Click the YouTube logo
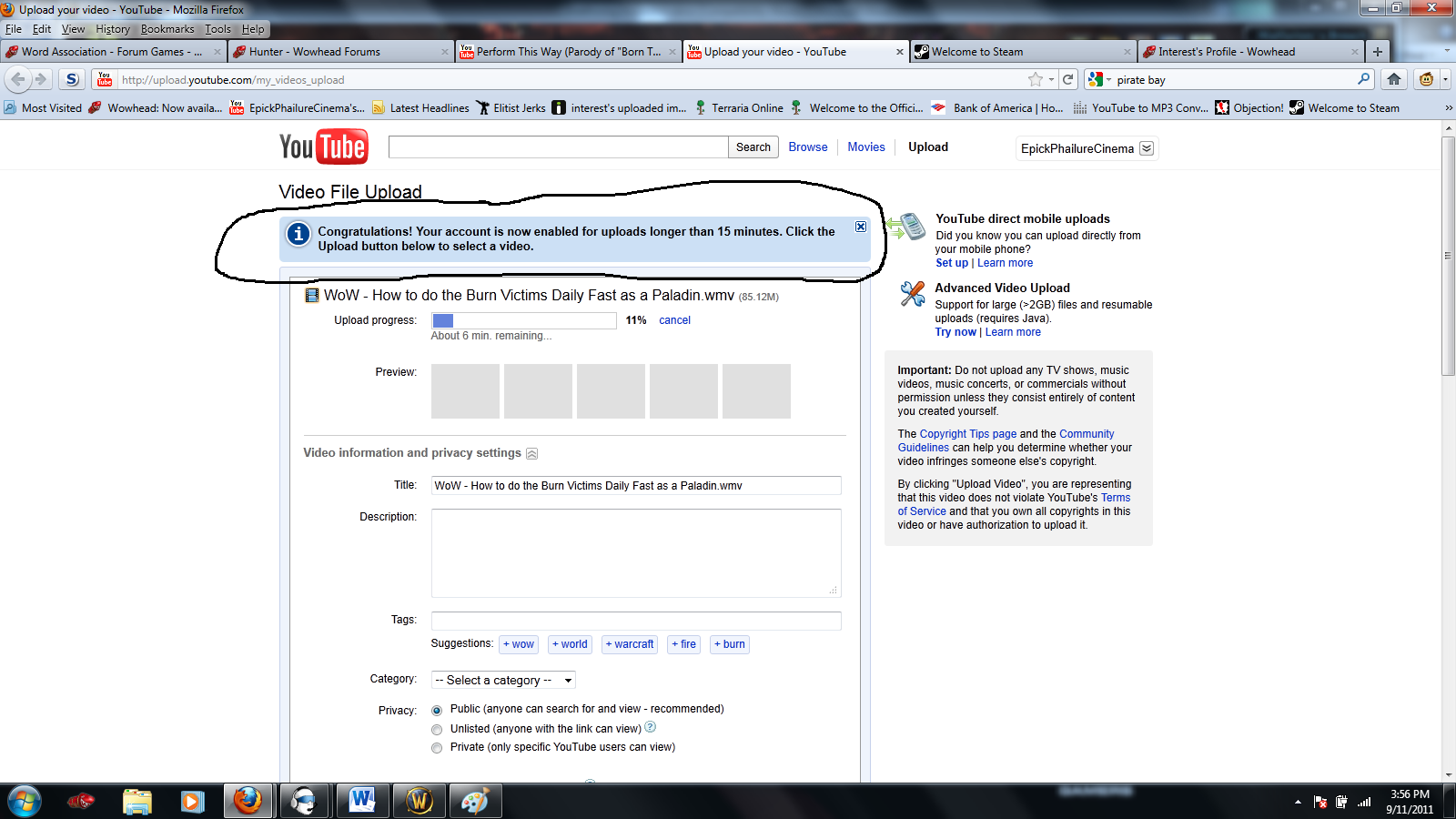1456x819 pixels. point(323,147)
